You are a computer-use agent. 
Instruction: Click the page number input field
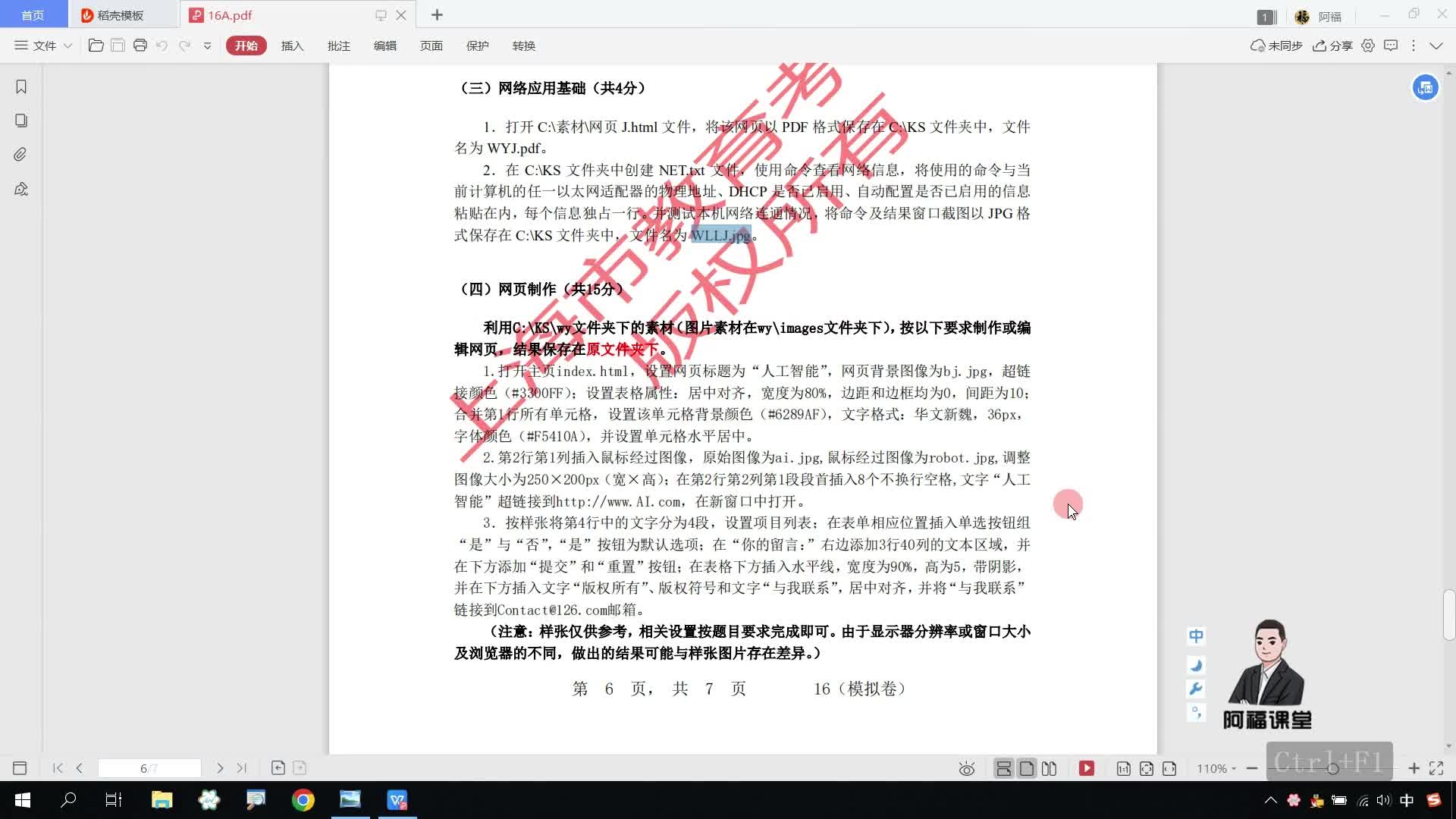[x=149, y=768]
